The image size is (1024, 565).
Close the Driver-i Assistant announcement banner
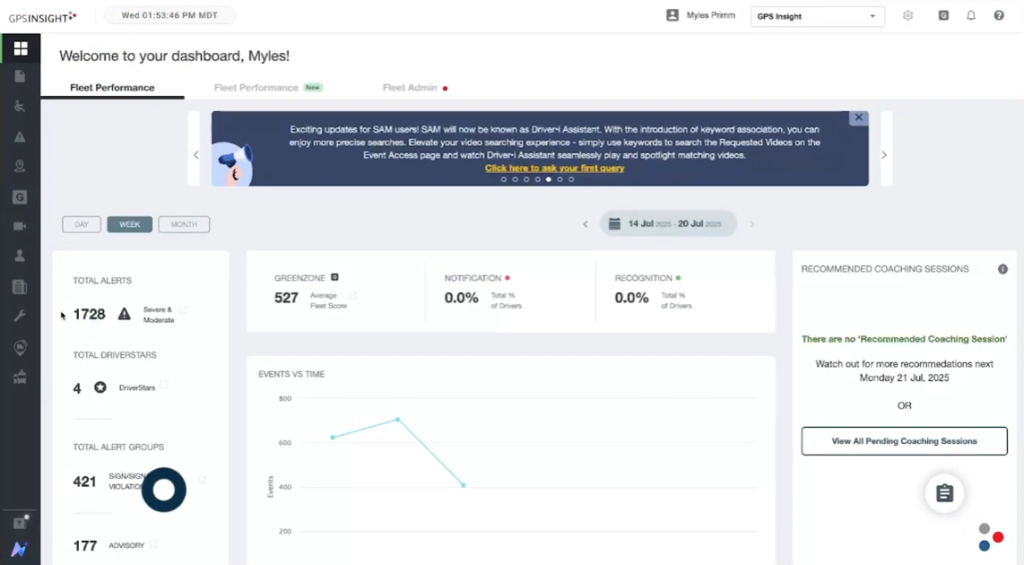pyautogui.click(x=858, y=118)
